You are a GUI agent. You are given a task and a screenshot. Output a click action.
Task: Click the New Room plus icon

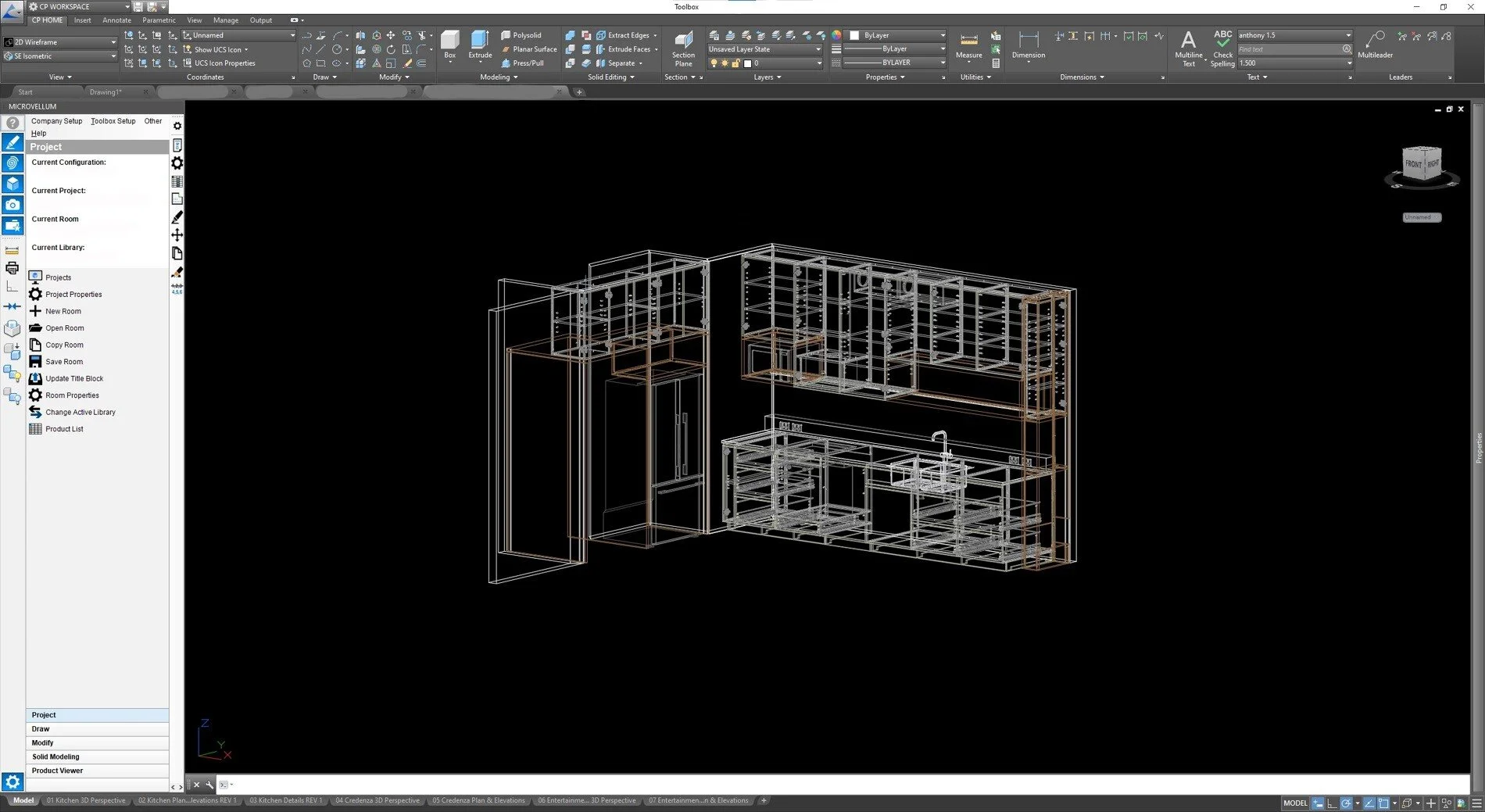(x=35, y=311)
